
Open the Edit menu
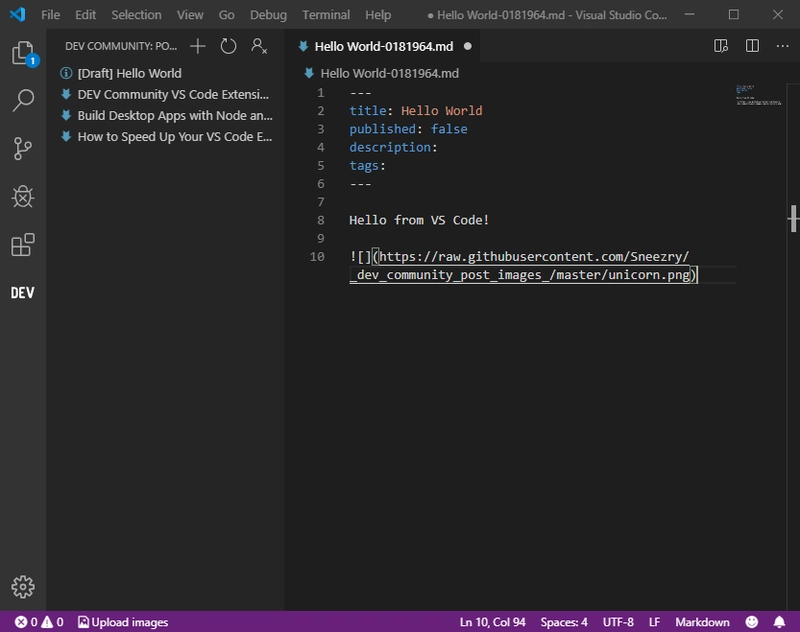click(85, 15)
